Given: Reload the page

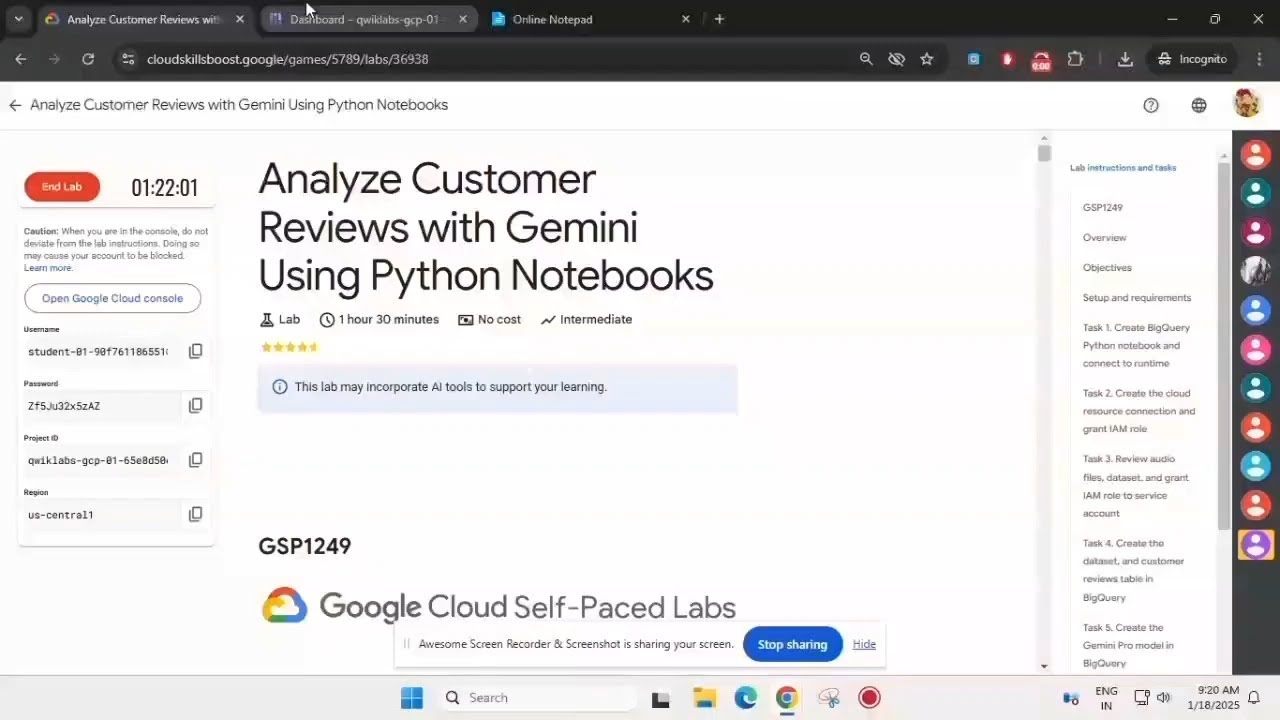Looking at the screenshot, I should (88, 59).
